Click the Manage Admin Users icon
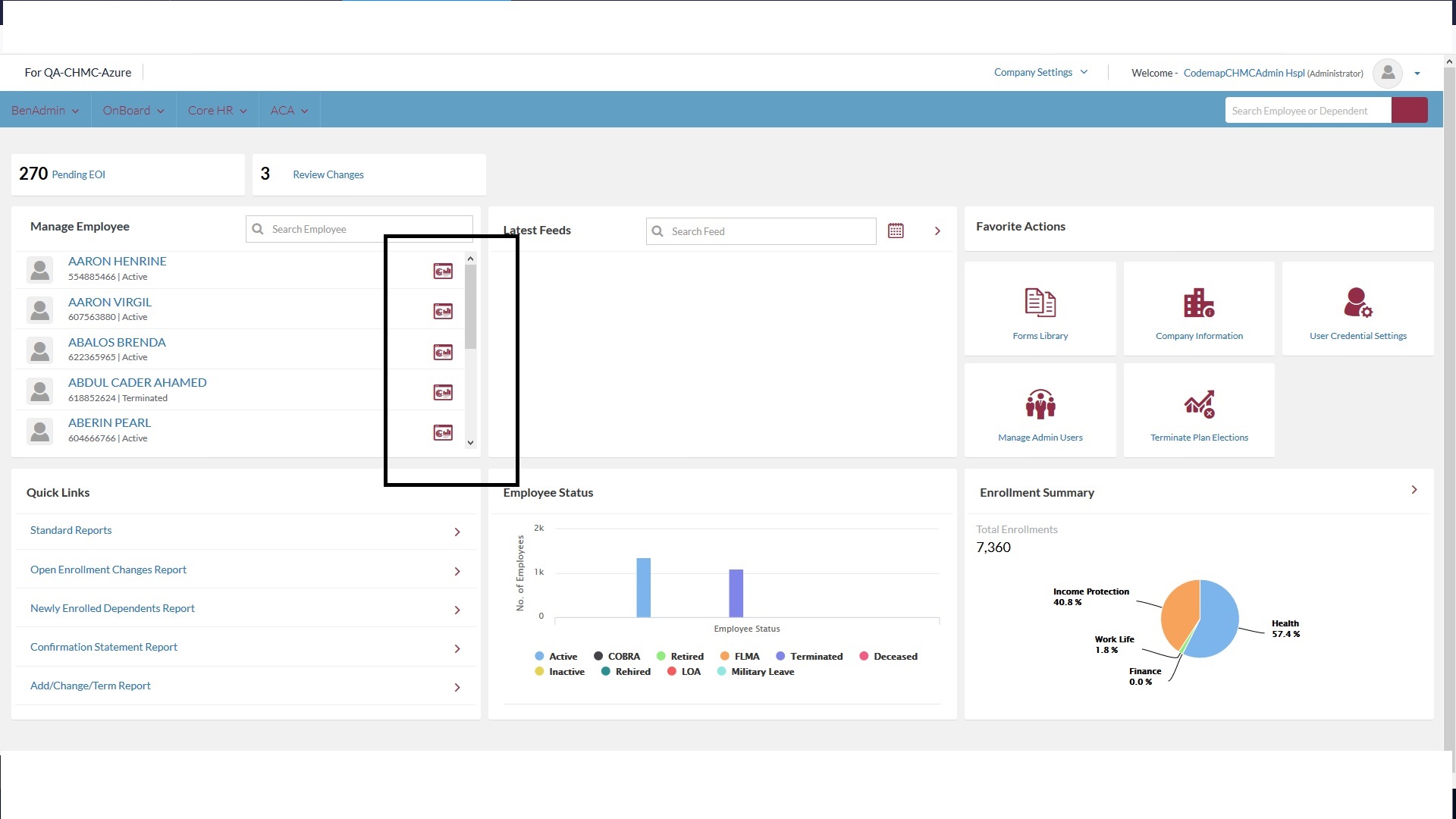The height and width of the screenshot is (819, 1456). 1040,404
